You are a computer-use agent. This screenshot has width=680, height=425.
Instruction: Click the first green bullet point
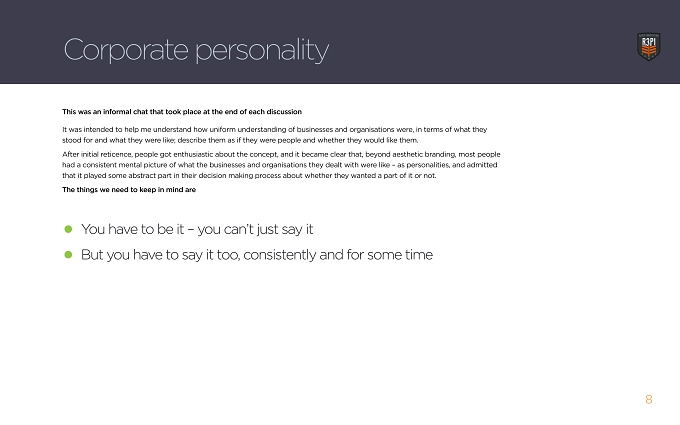pyautogui.click(x=68, y=229)
